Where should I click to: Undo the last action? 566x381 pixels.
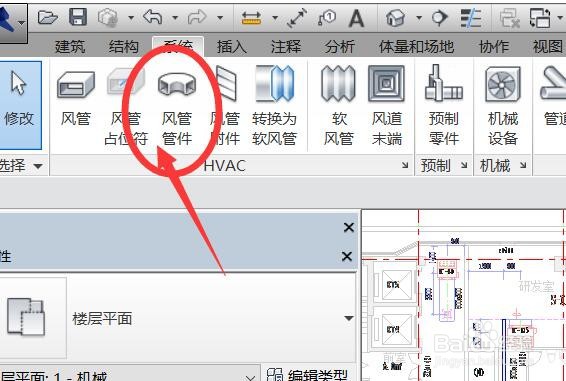pos(152,17)
